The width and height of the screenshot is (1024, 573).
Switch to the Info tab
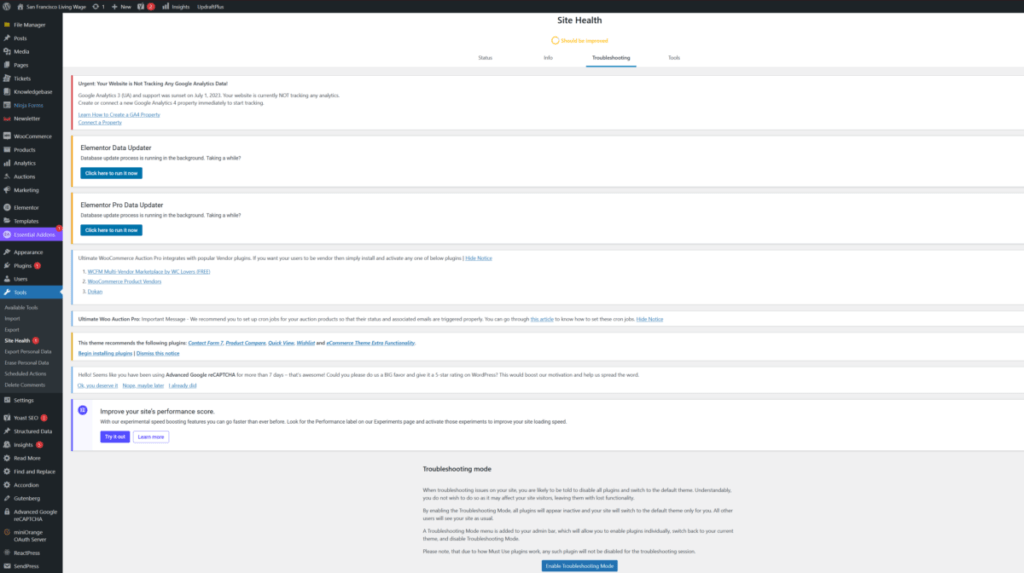coord(548,58)
